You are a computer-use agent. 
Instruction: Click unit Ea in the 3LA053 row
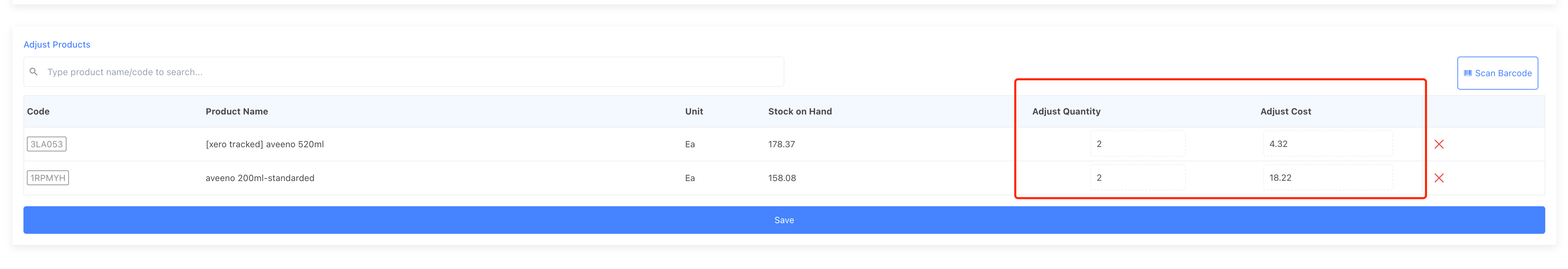(690, 144)
